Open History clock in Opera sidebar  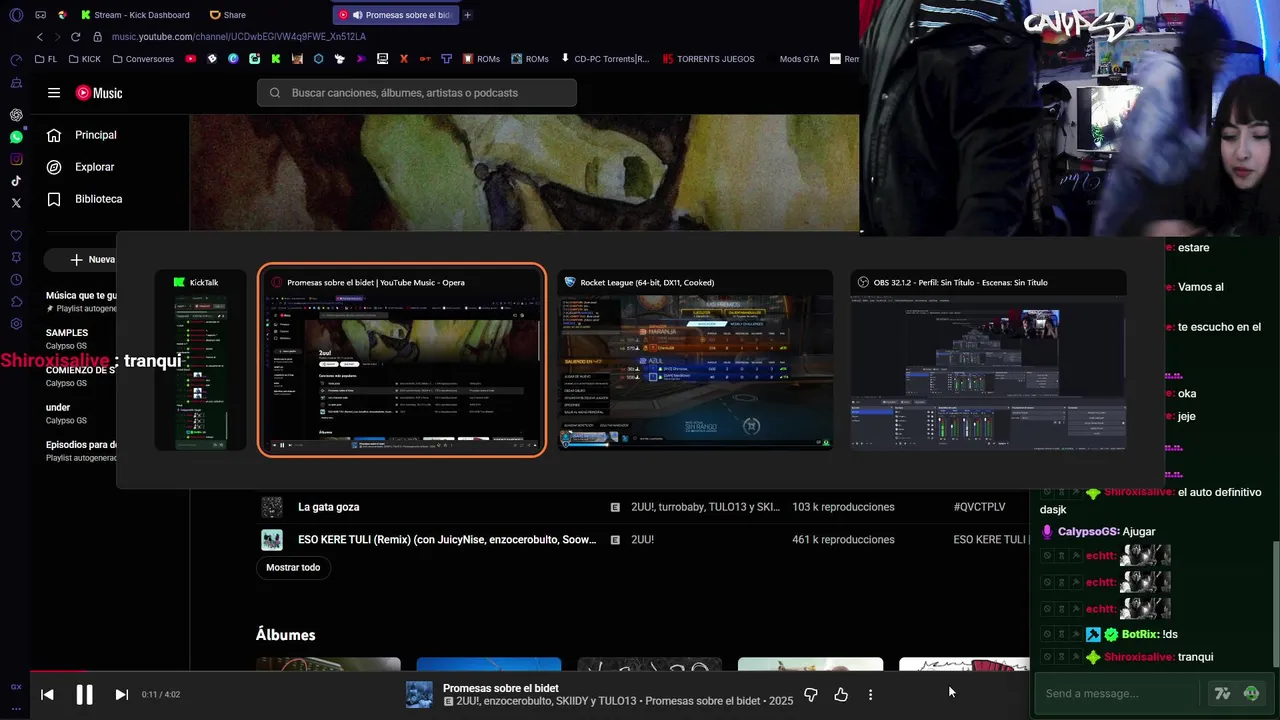[16, 280]
